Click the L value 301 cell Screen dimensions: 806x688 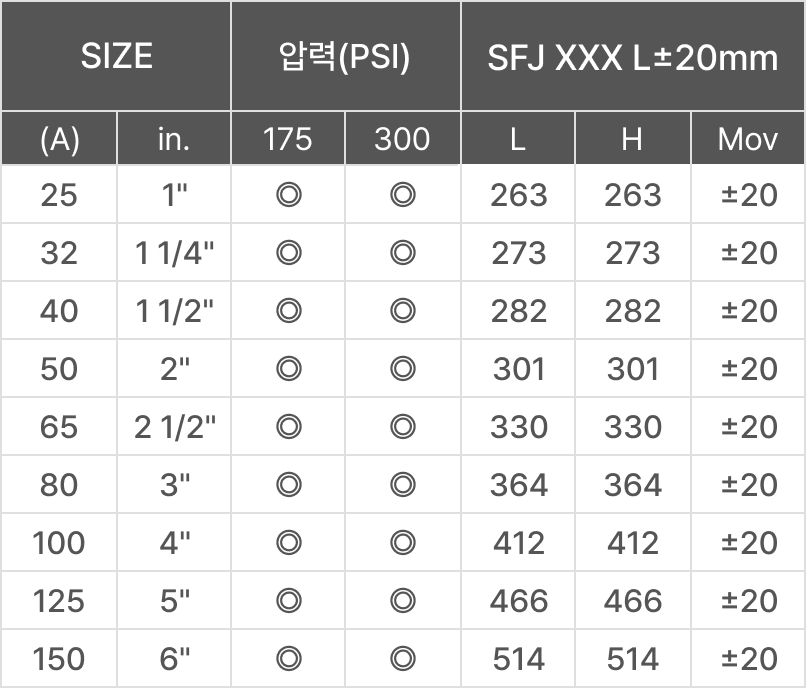point(518,369)
